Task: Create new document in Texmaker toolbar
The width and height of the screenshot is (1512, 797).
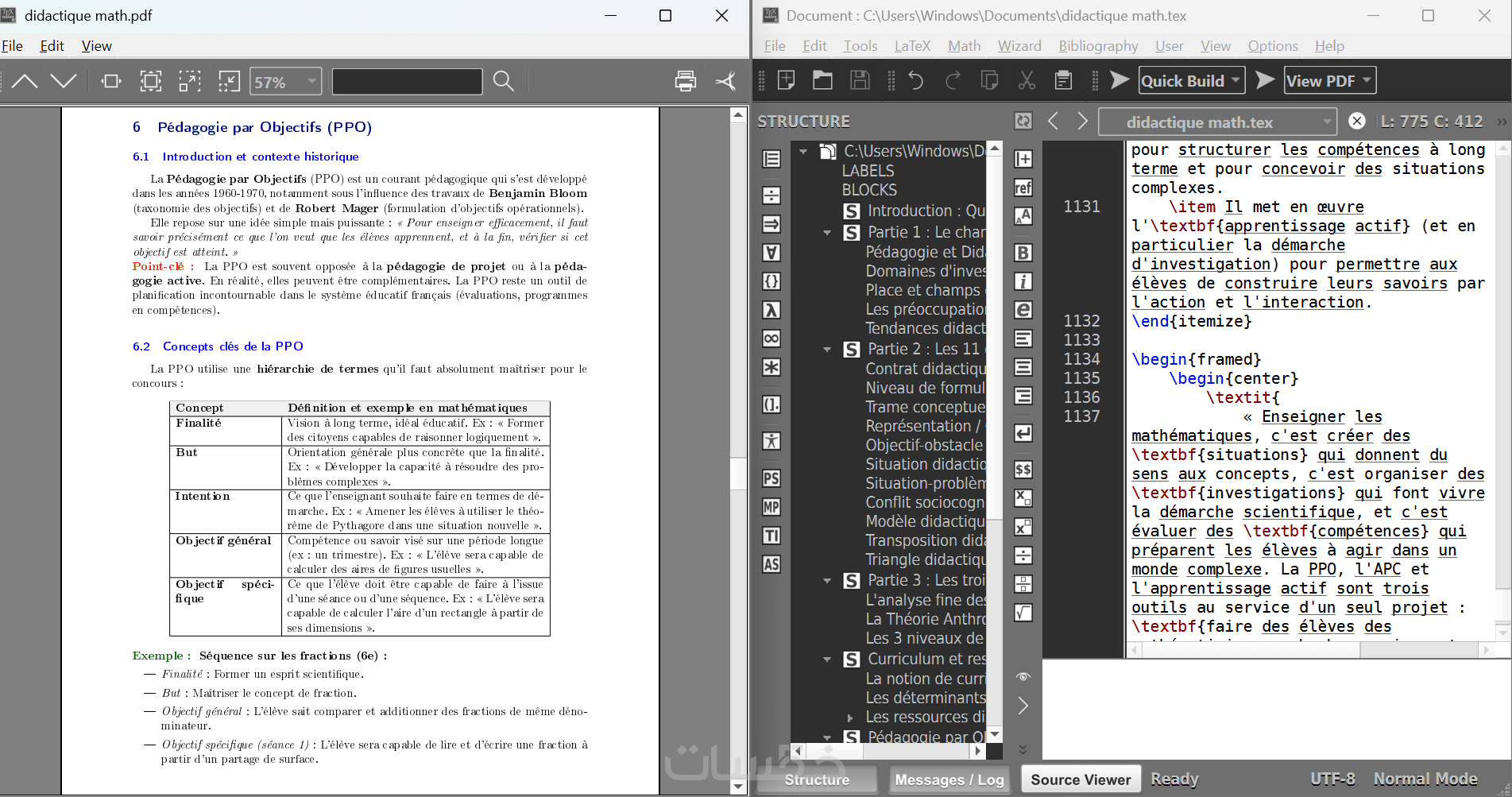Action: (787, 80)
